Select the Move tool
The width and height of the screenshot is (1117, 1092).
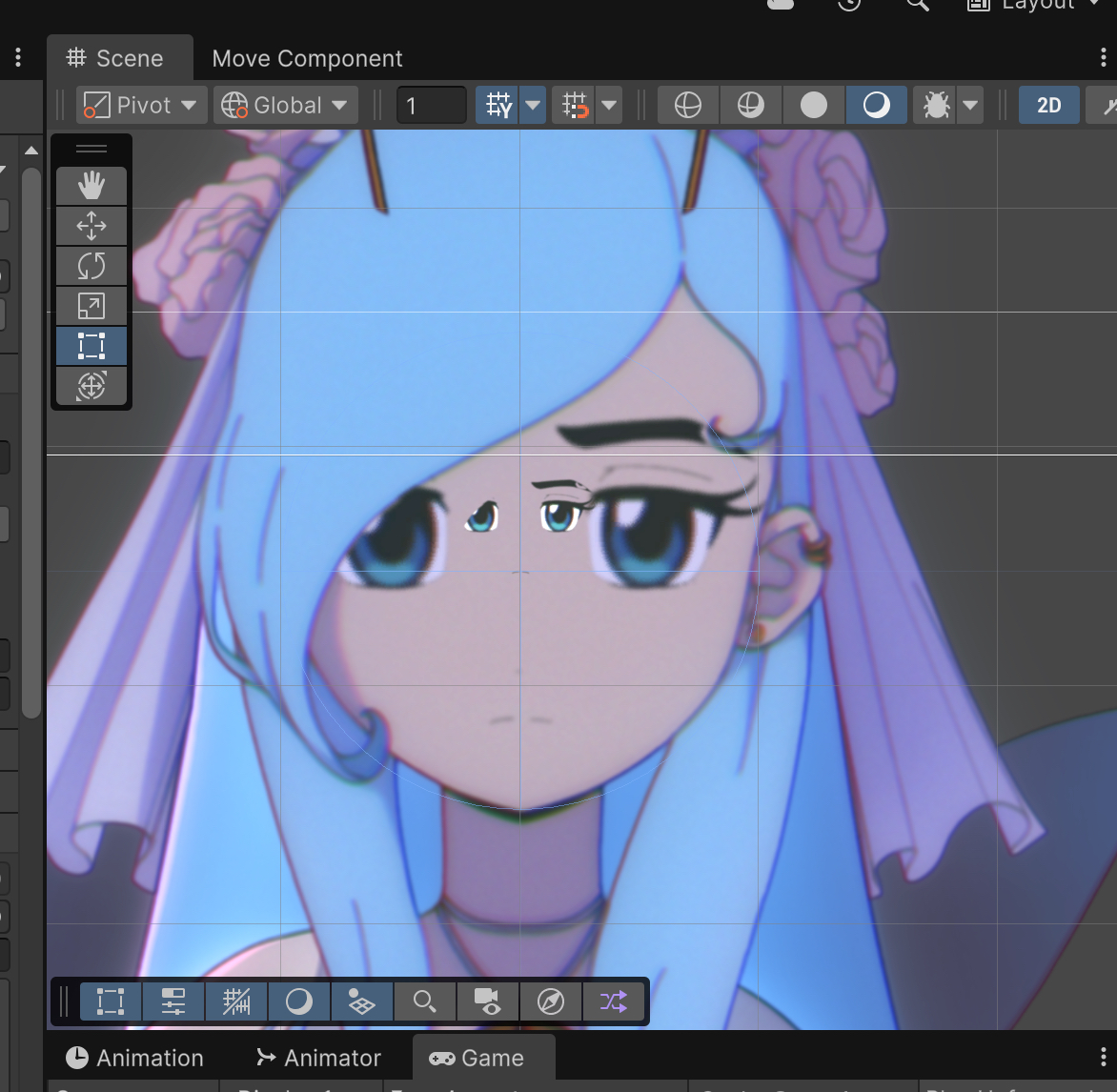pyautogui.click(x=91, y=226)
